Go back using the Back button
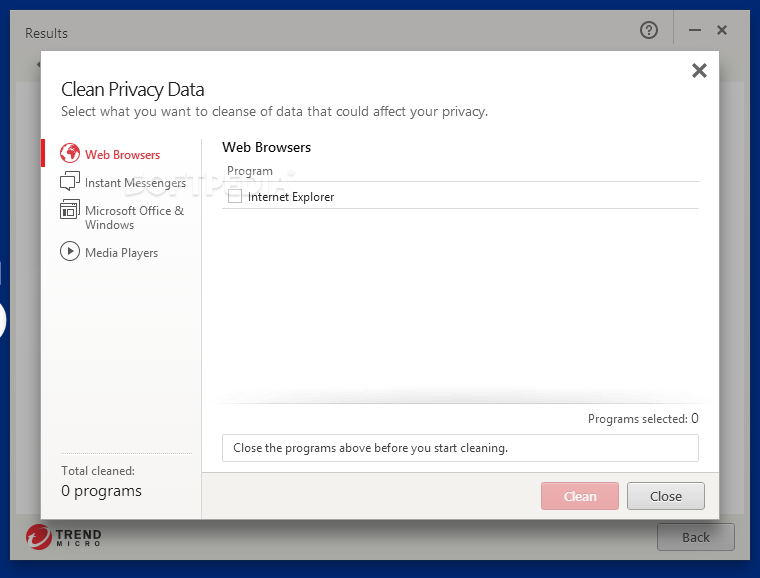Screen dimensions: 760x578 (695, 537)
